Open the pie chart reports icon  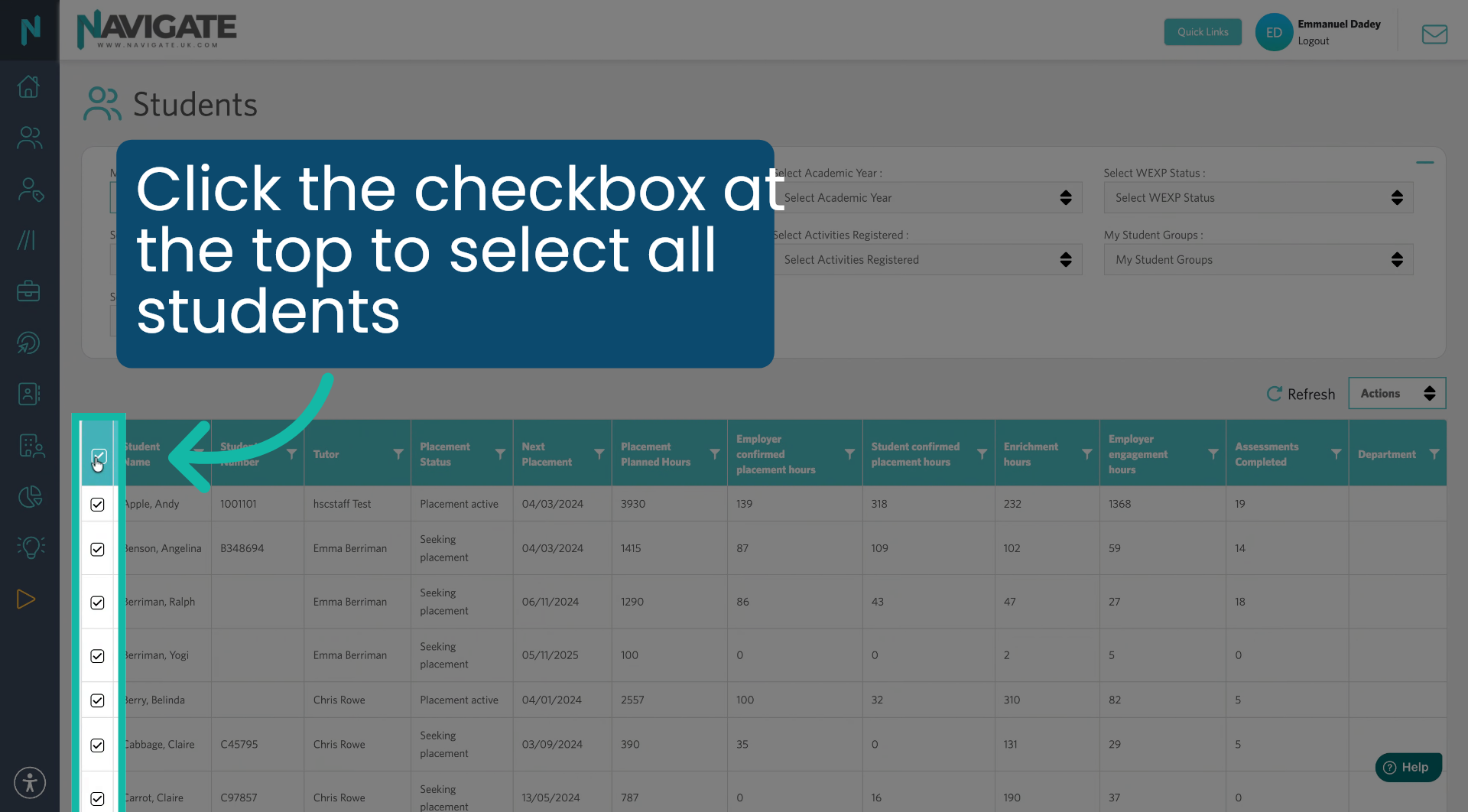[29, 497]
